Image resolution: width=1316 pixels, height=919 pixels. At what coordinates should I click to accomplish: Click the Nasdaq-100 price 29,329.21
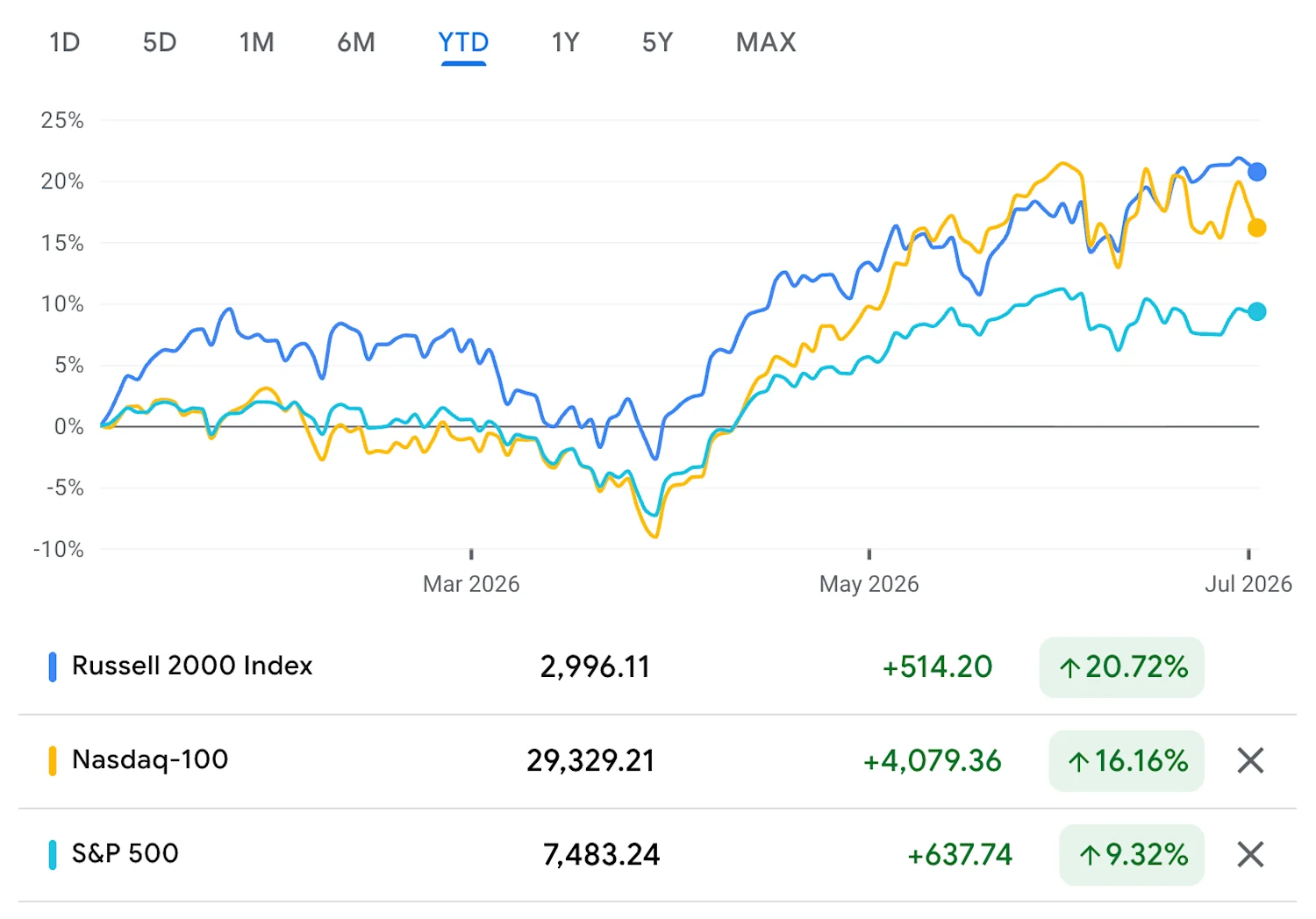590,760
